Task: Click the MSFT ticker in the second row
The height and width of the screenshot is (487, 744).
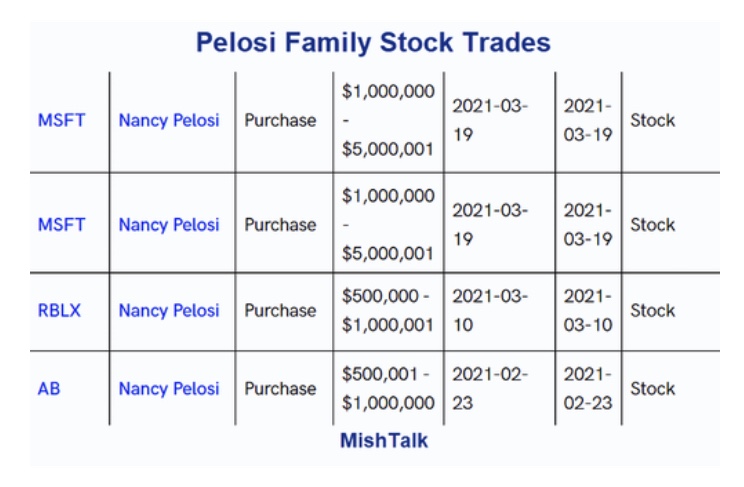Action: (62, 225)
